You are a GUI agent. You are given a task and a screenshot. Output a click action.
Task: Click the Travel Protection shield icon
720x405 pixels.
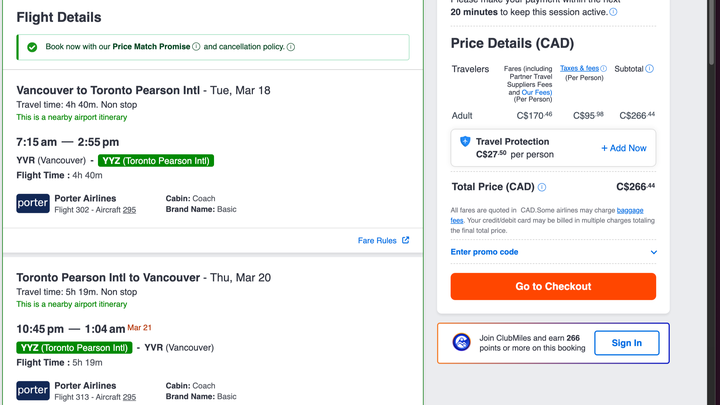[465, 141]
